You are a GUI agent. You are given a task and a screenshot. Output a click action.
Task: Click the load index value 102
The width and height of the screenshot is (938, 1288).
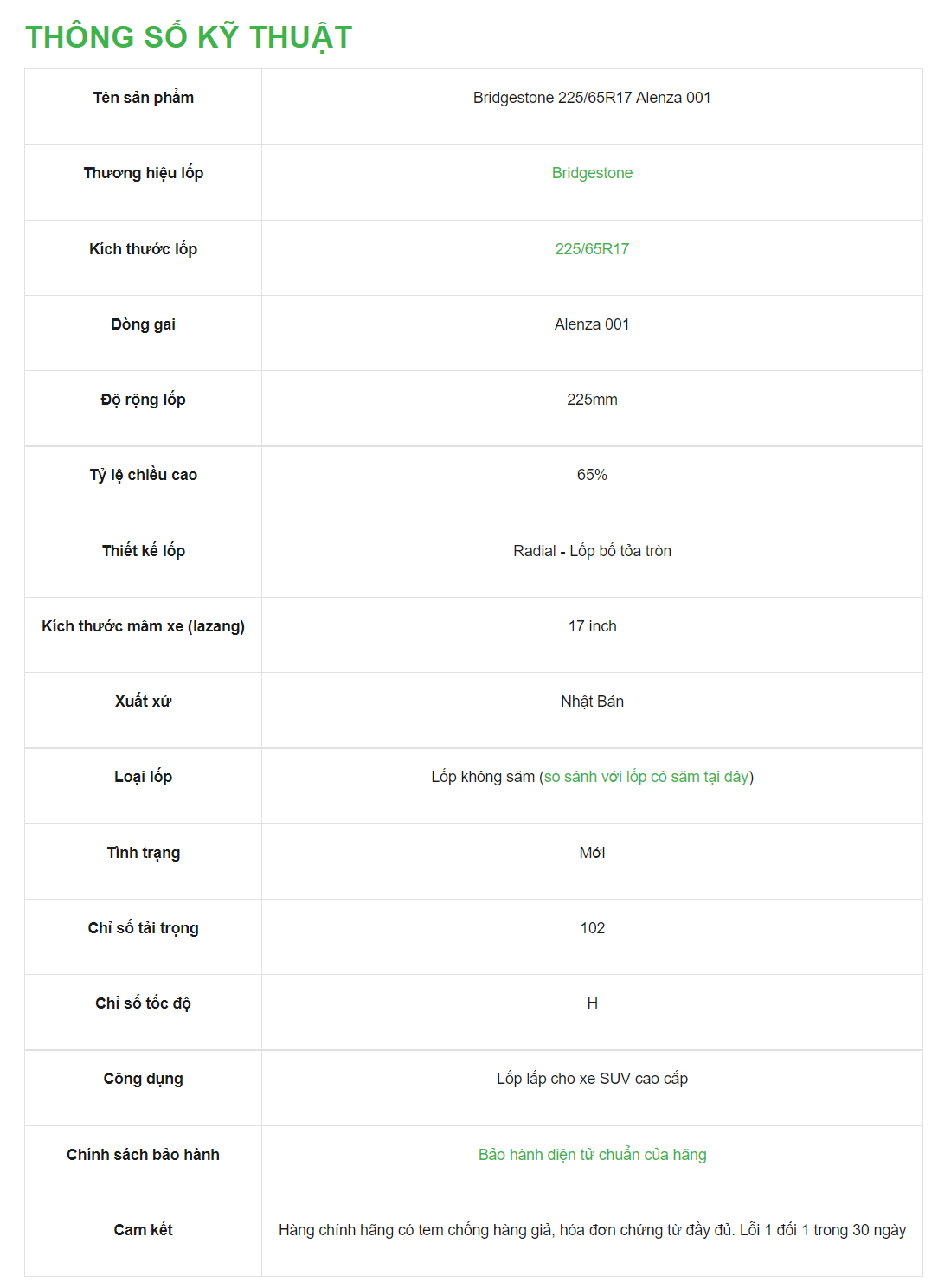[592, 928]
